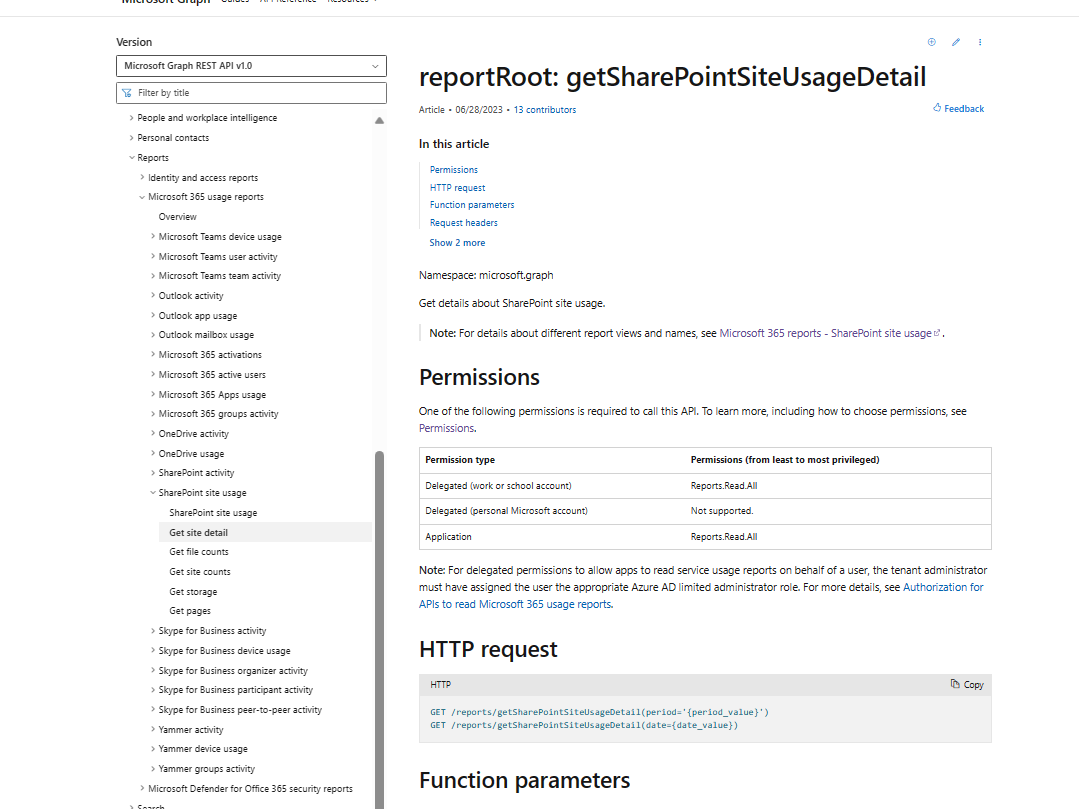The image size is (1079, 809).
Task: Open the Microsoft Graph home logo
Action: [x=163, y=3]
